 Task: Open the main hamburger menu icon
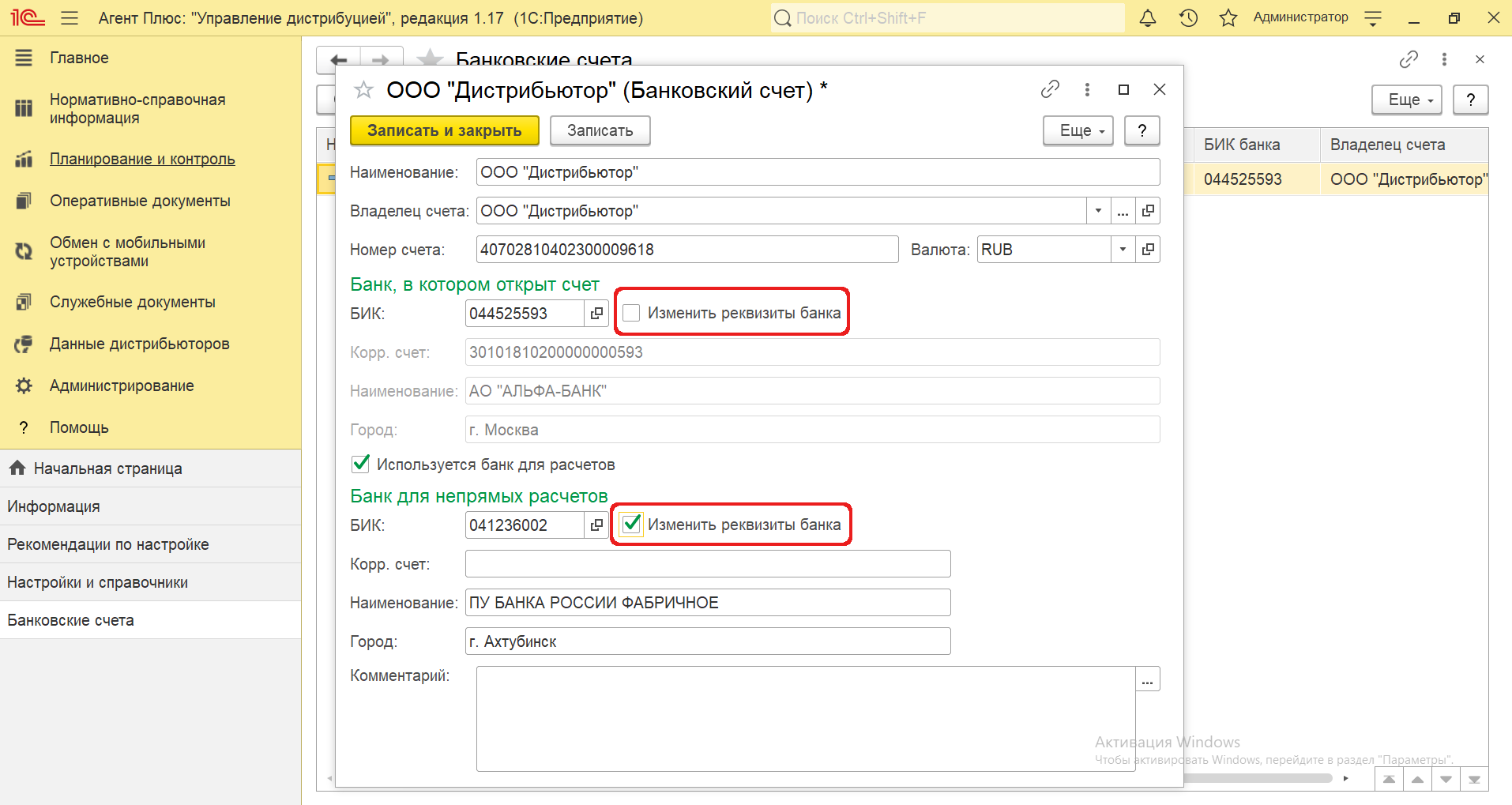point(70,18)
